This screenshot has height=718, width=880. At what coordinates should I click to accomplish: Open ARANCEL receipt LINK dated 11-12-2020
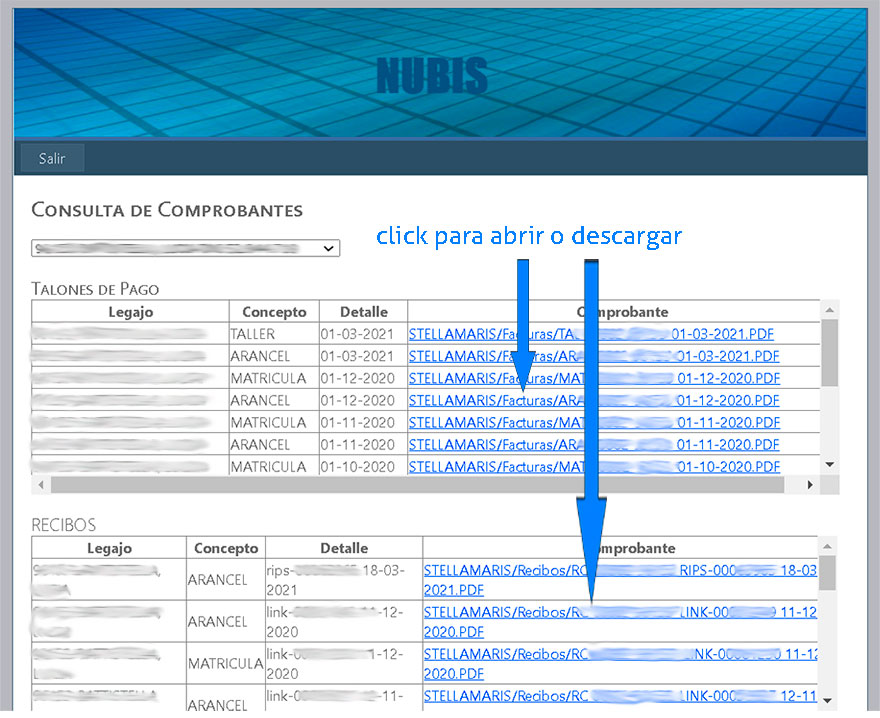tap(620, 622)
